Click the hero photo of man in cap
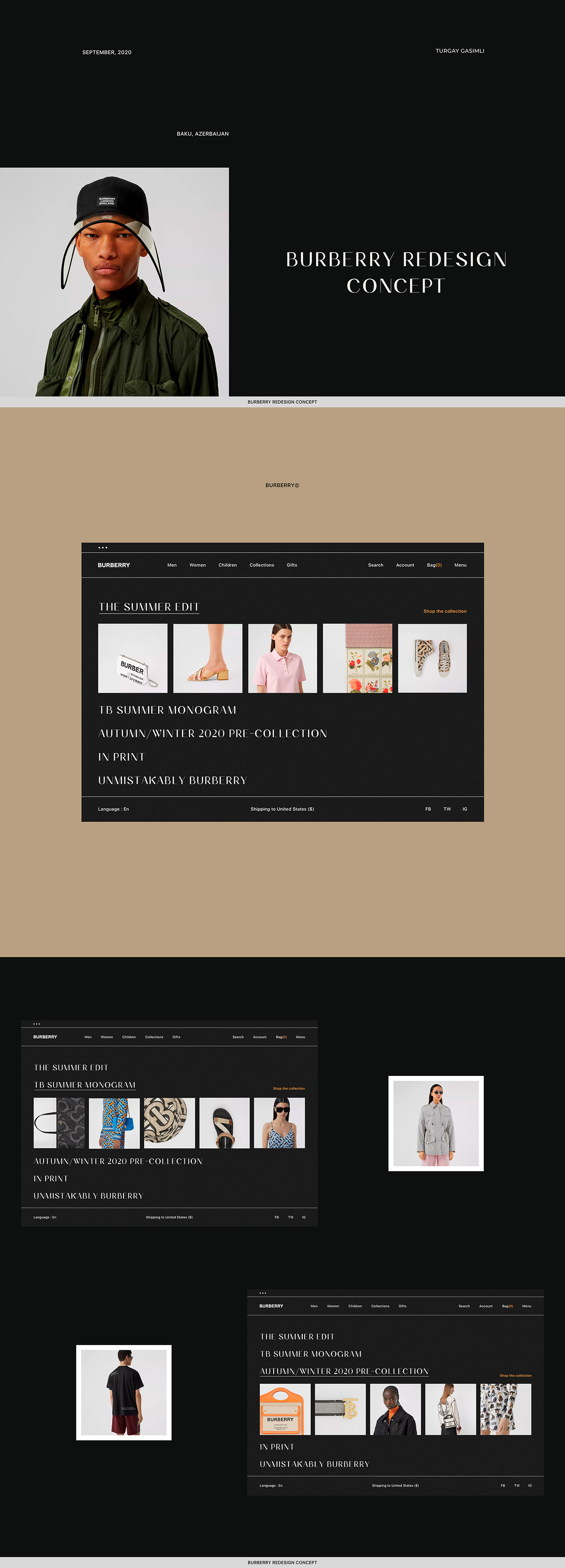Image resolution: width=565 pixels, height=1568 pixels. point(115,282)
